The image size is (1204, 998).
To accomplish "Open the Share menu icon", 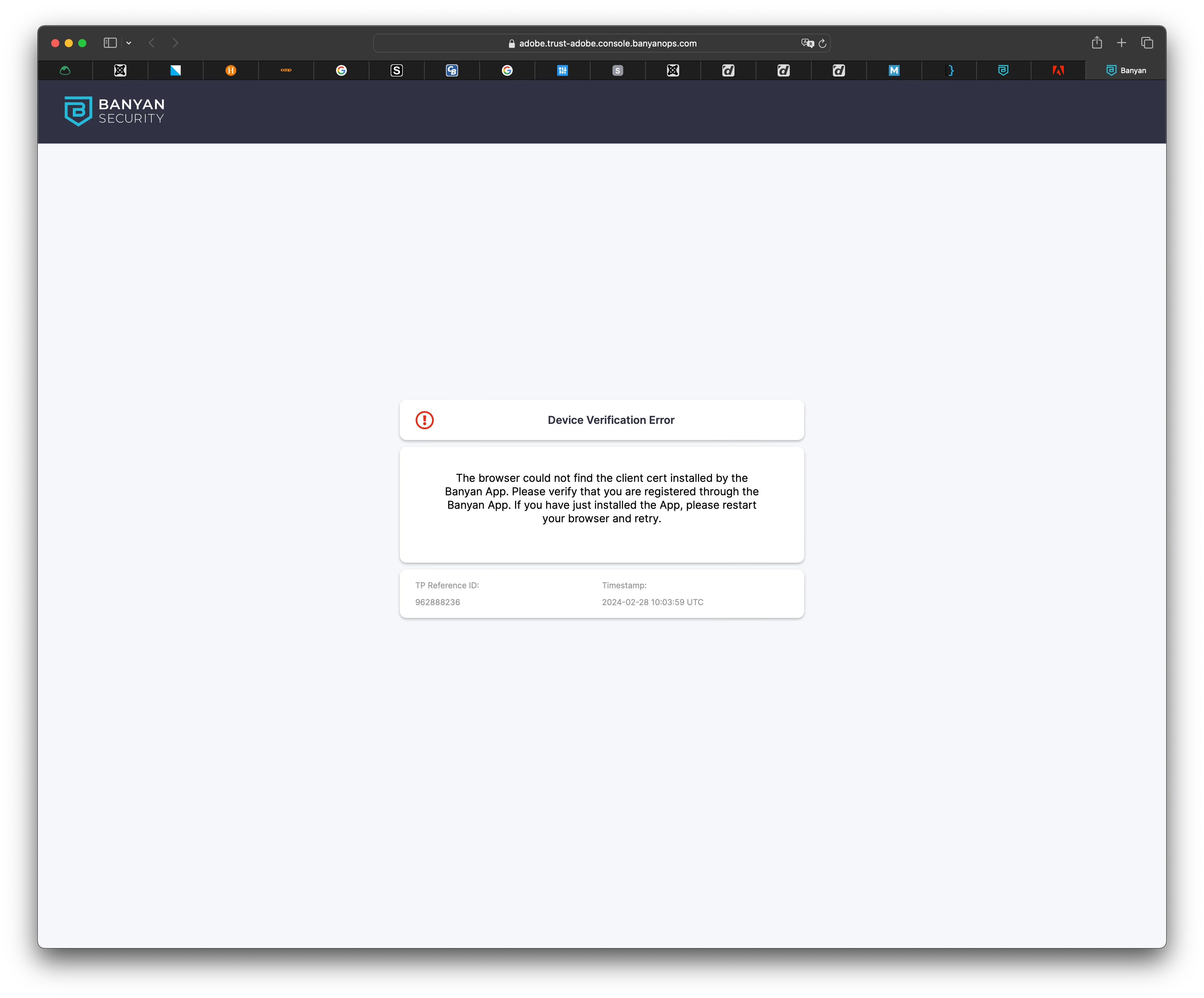I will [x=1096, y=43].
